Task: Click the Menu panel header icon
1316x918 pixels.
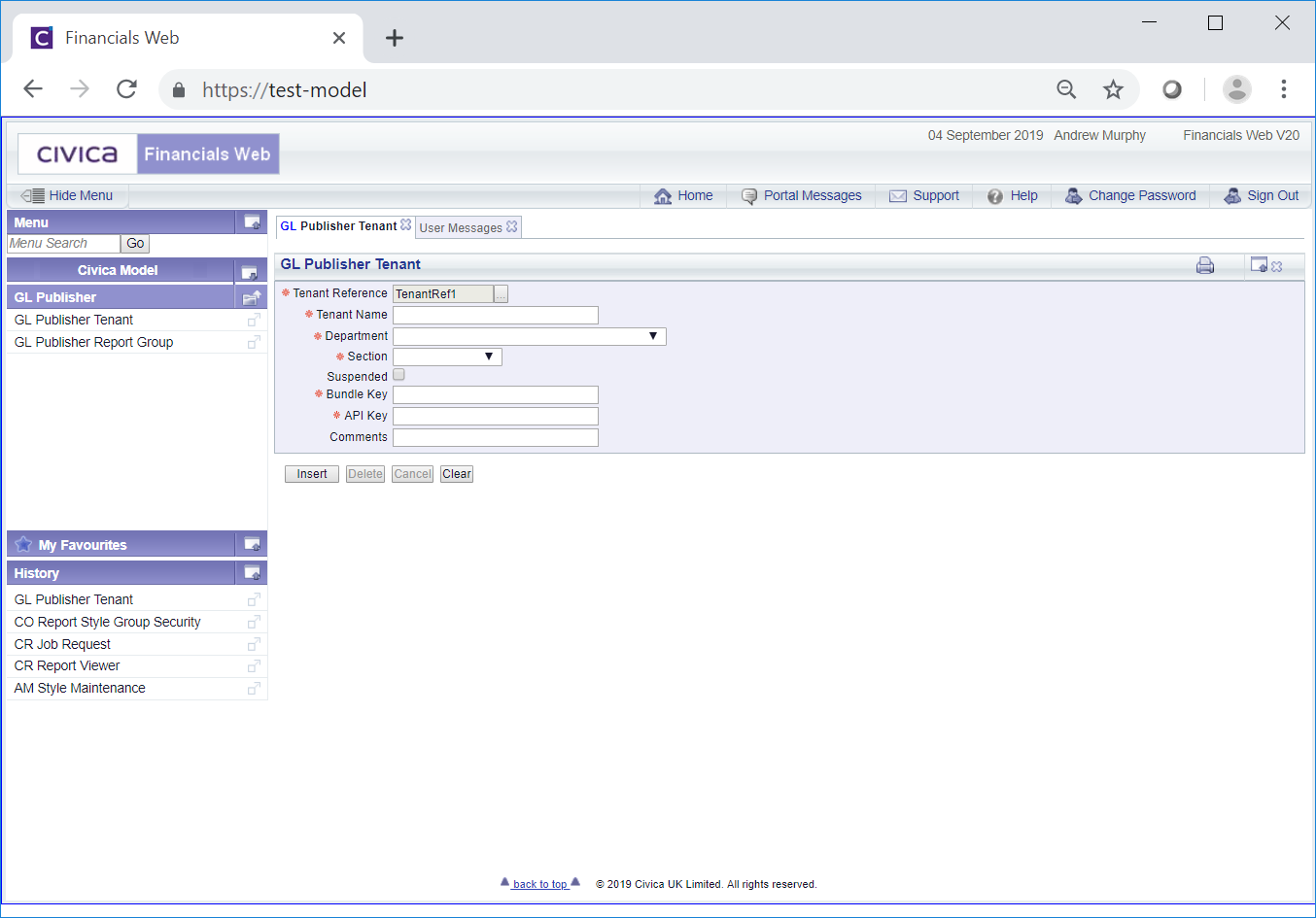Action: [252, 222]
